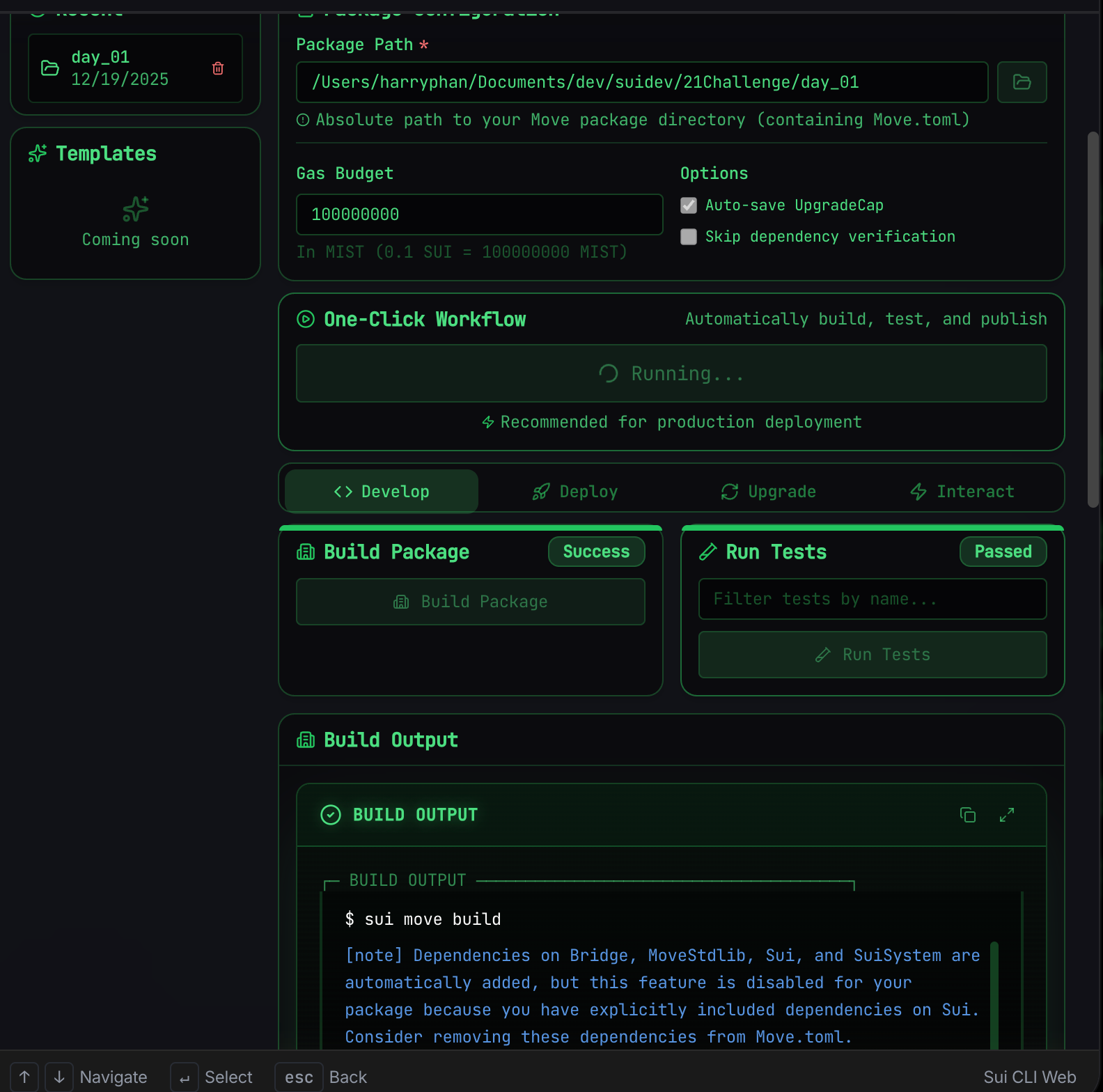The image size is (1103, 1092).
Task: Click the build output inner scrollbar
Action: click(994, 996)
